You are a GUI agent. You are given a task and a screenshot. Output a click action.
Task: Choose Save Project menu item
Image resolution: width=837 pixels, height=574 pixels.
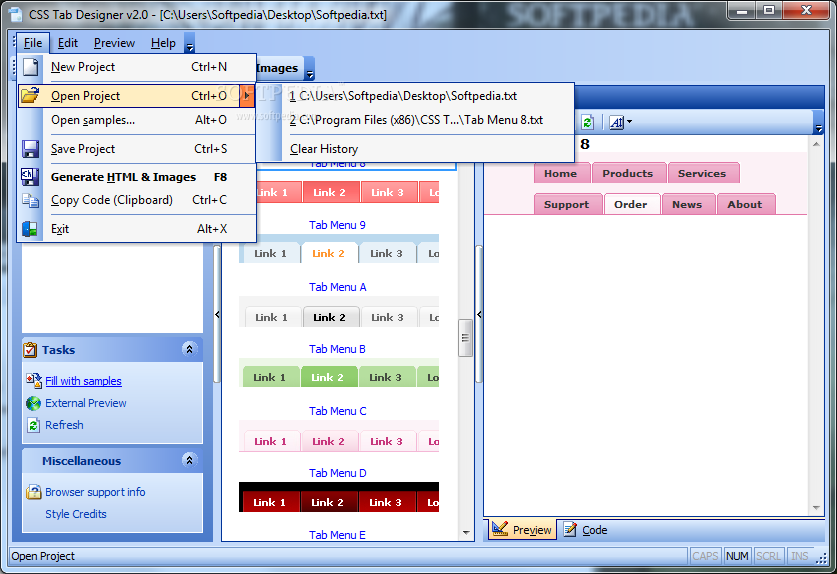point(137,149)
